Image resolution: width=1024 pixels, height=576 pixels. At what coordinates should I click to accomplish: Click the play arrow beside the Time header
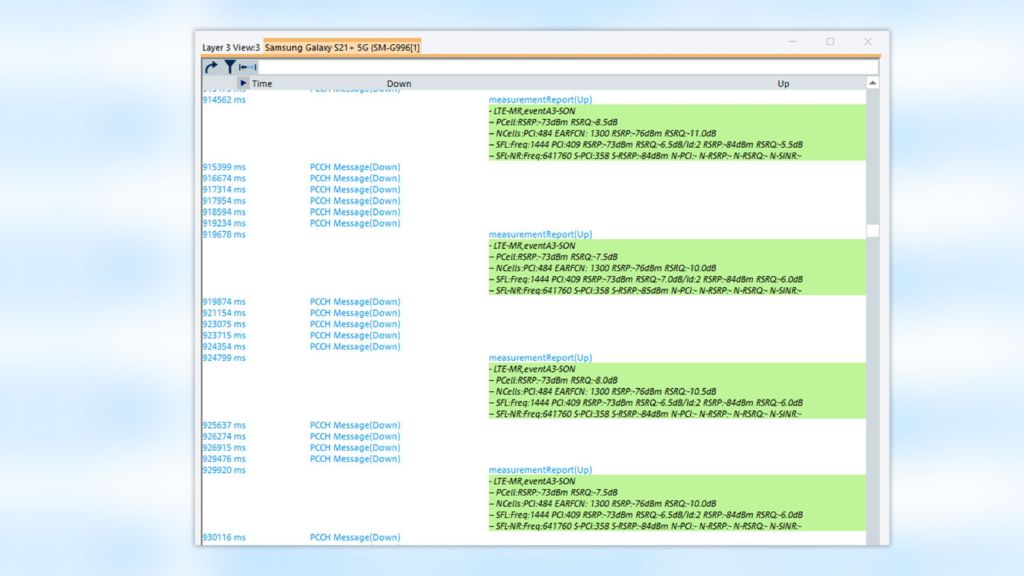[242, 83]
